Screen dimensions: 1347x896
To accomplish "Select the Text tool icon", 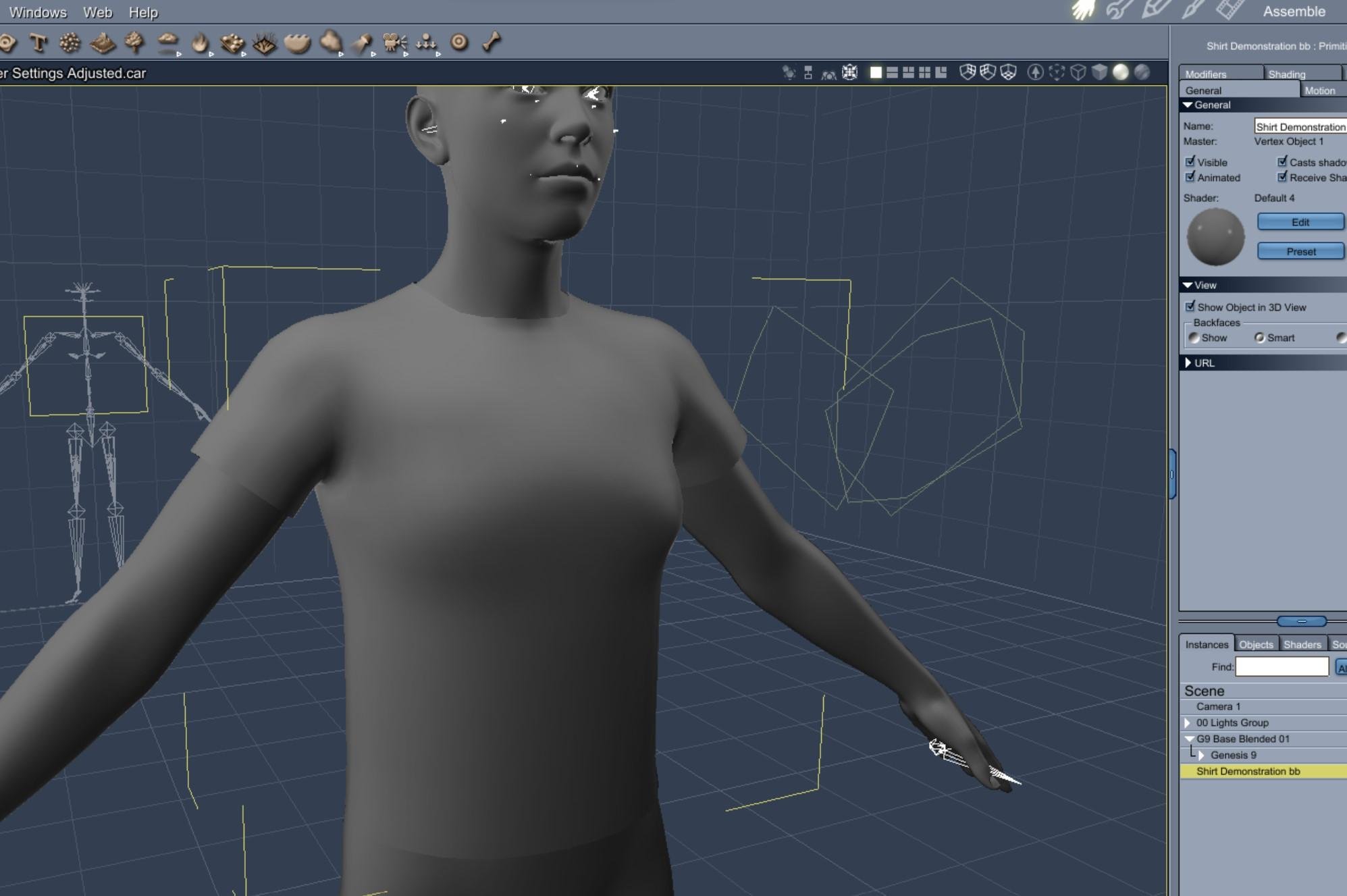I will (38, 43).
